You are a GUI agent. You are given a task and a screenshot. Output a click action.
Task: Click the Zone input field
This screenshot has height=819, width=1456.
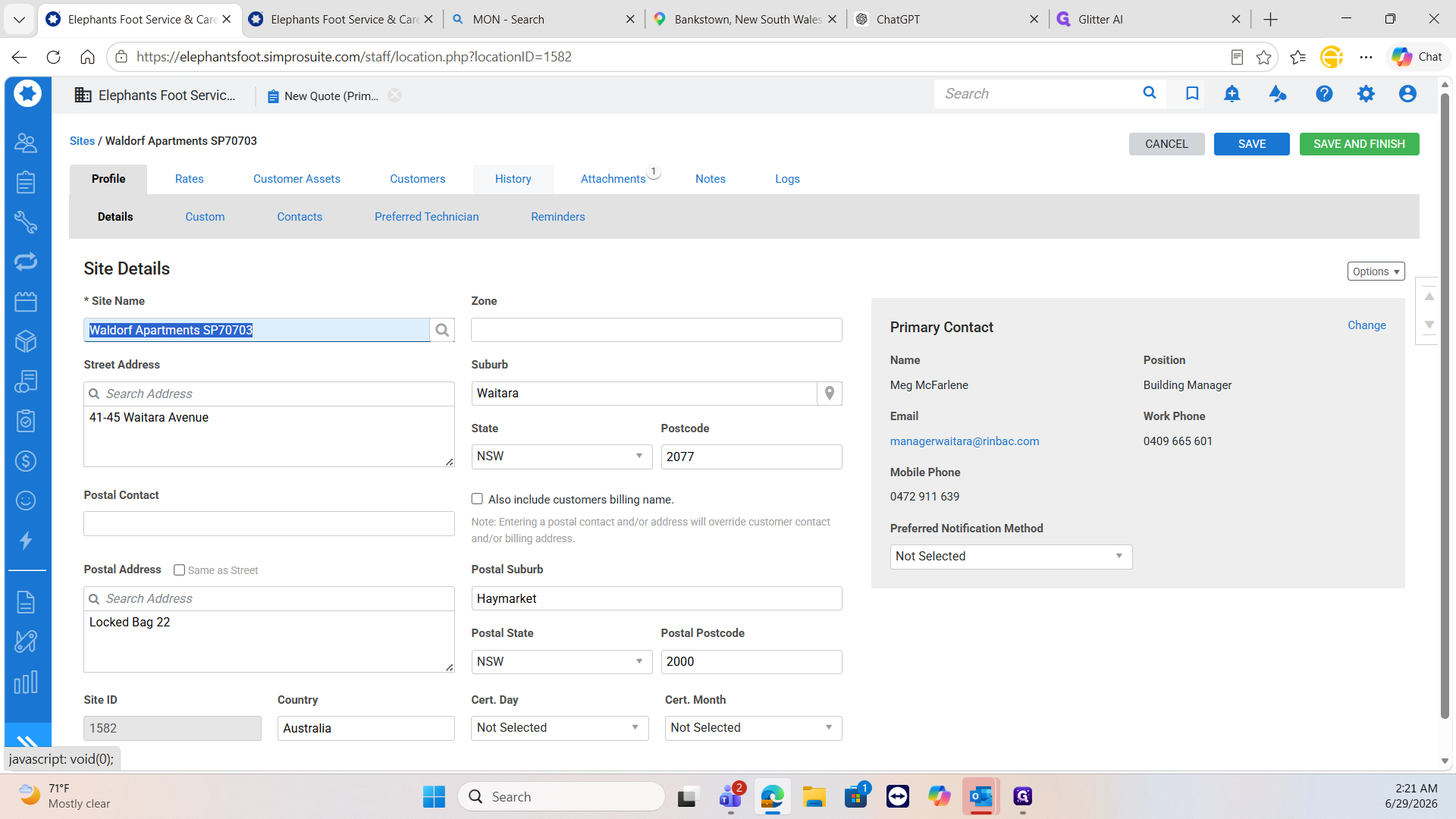(x=657, y=330)
